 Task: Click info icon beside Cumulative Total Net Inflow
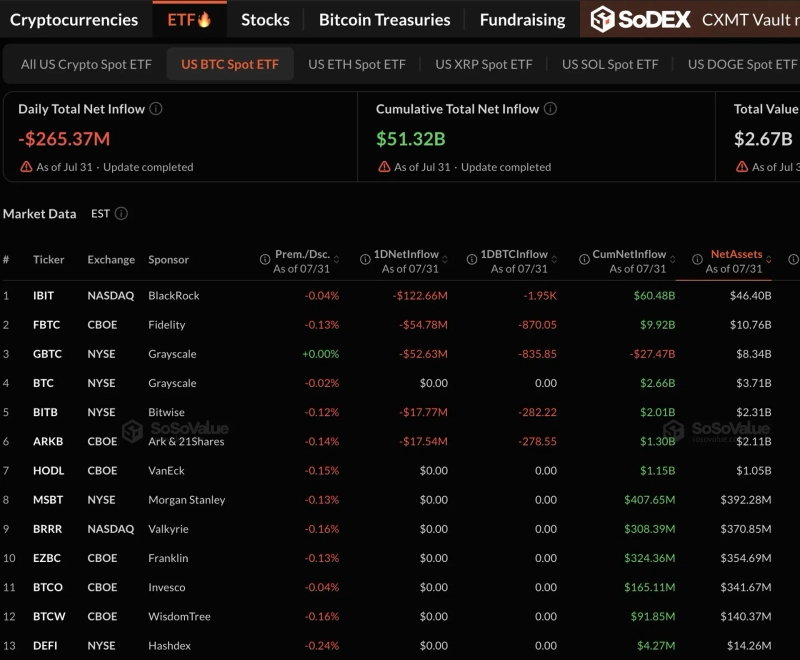tap(550, 109)
